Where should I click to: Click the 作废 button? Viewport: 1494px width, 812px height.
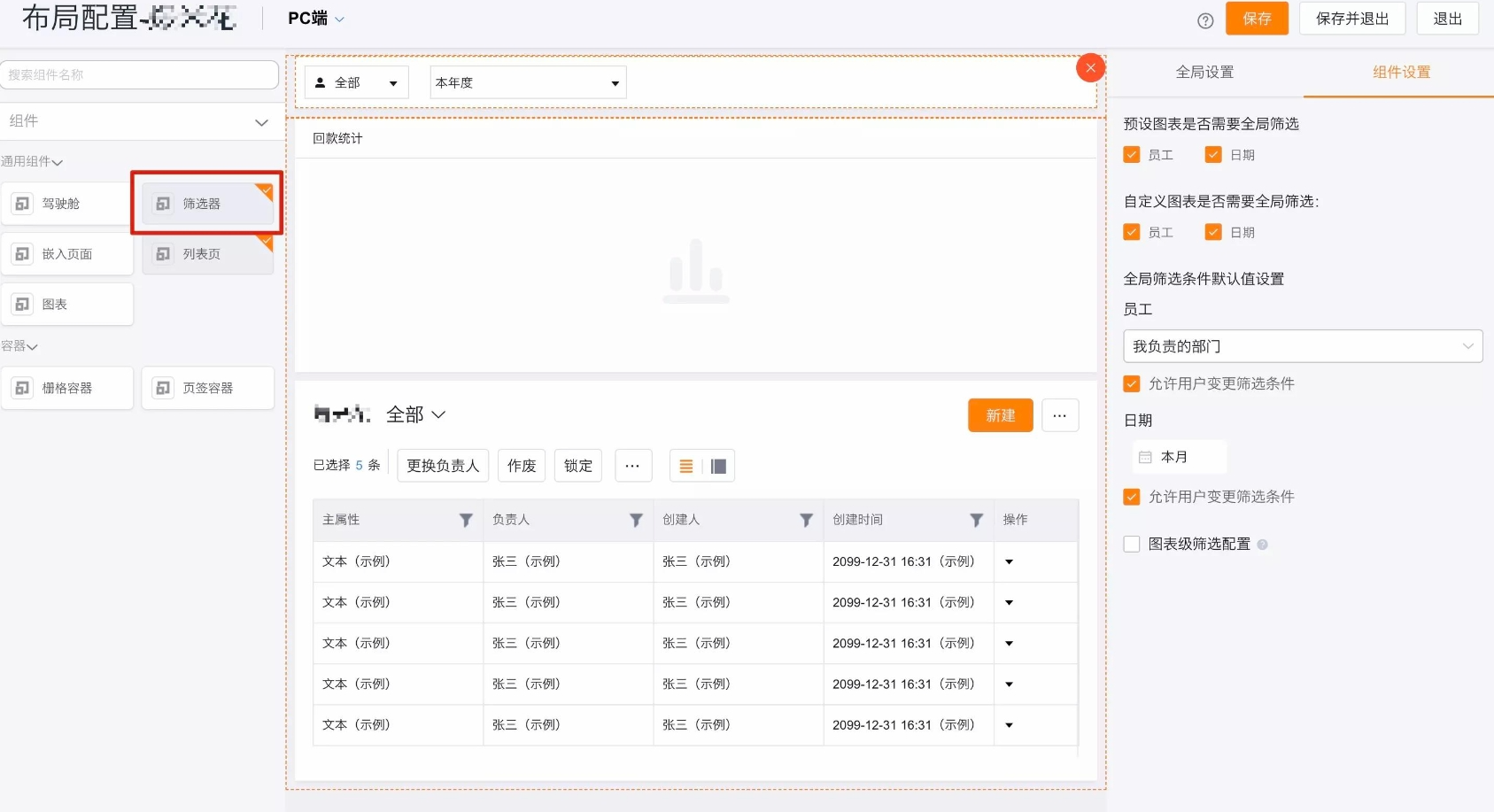point(522,466)
